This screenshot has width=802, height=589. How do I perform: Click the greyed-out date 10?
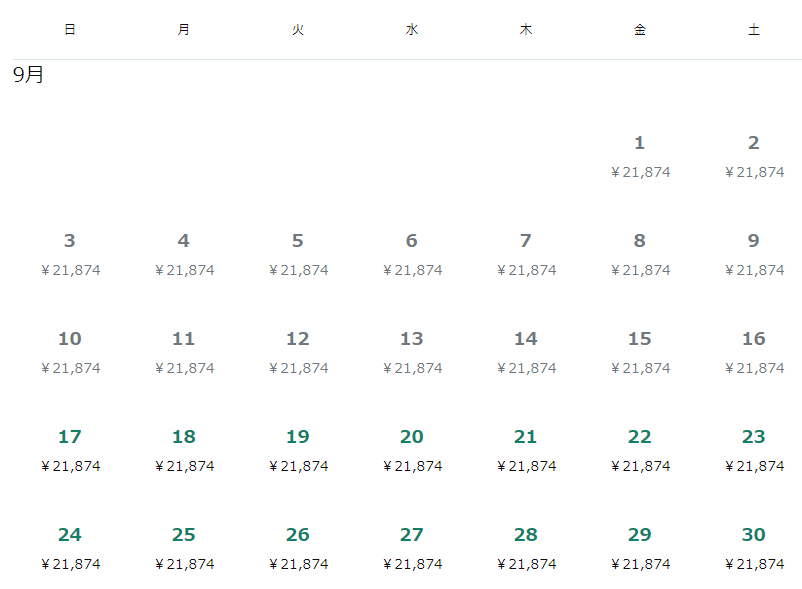pos(70,351)
